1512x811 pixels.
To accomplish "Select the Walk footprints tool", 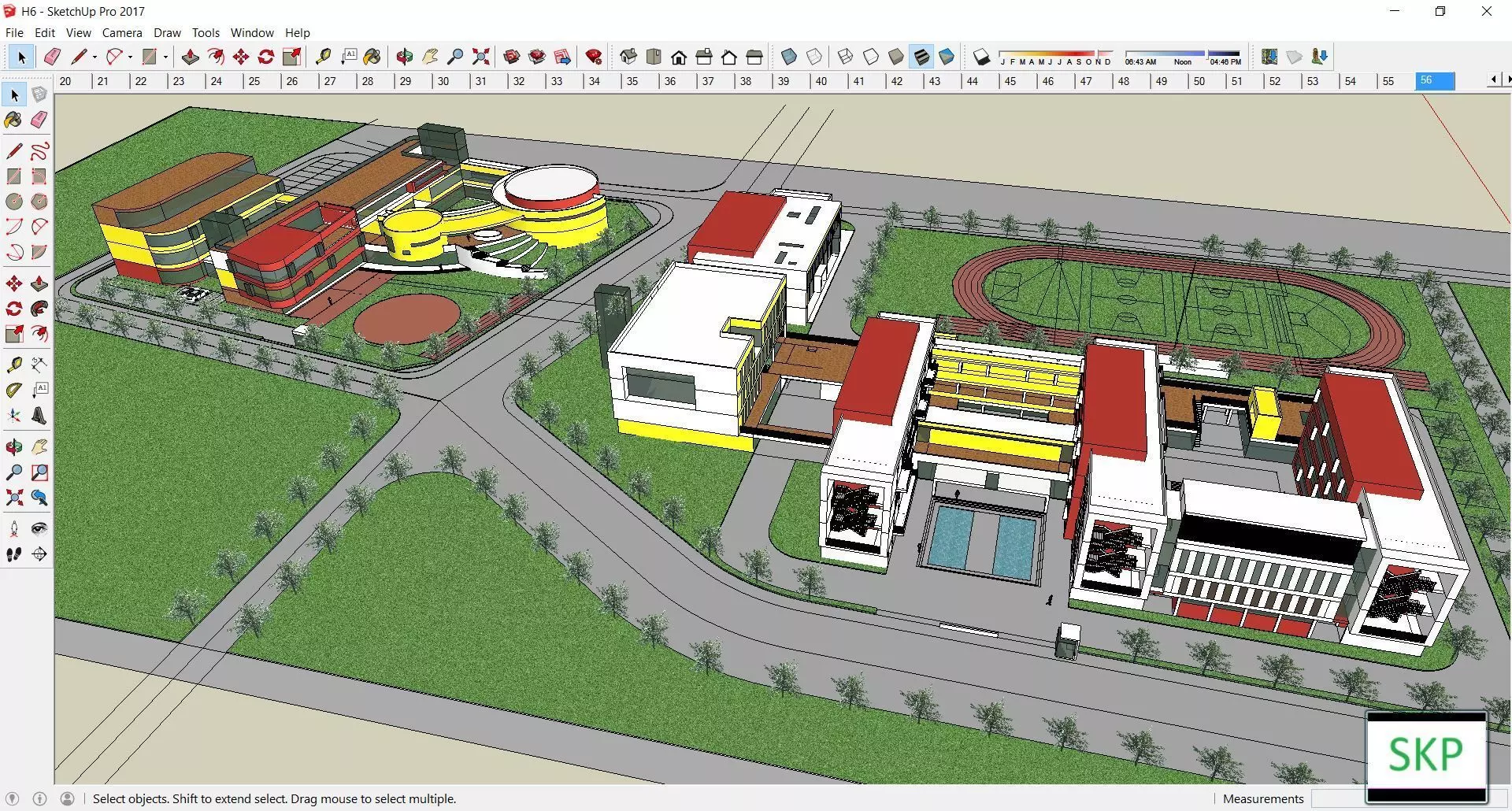I will point(14,554).
